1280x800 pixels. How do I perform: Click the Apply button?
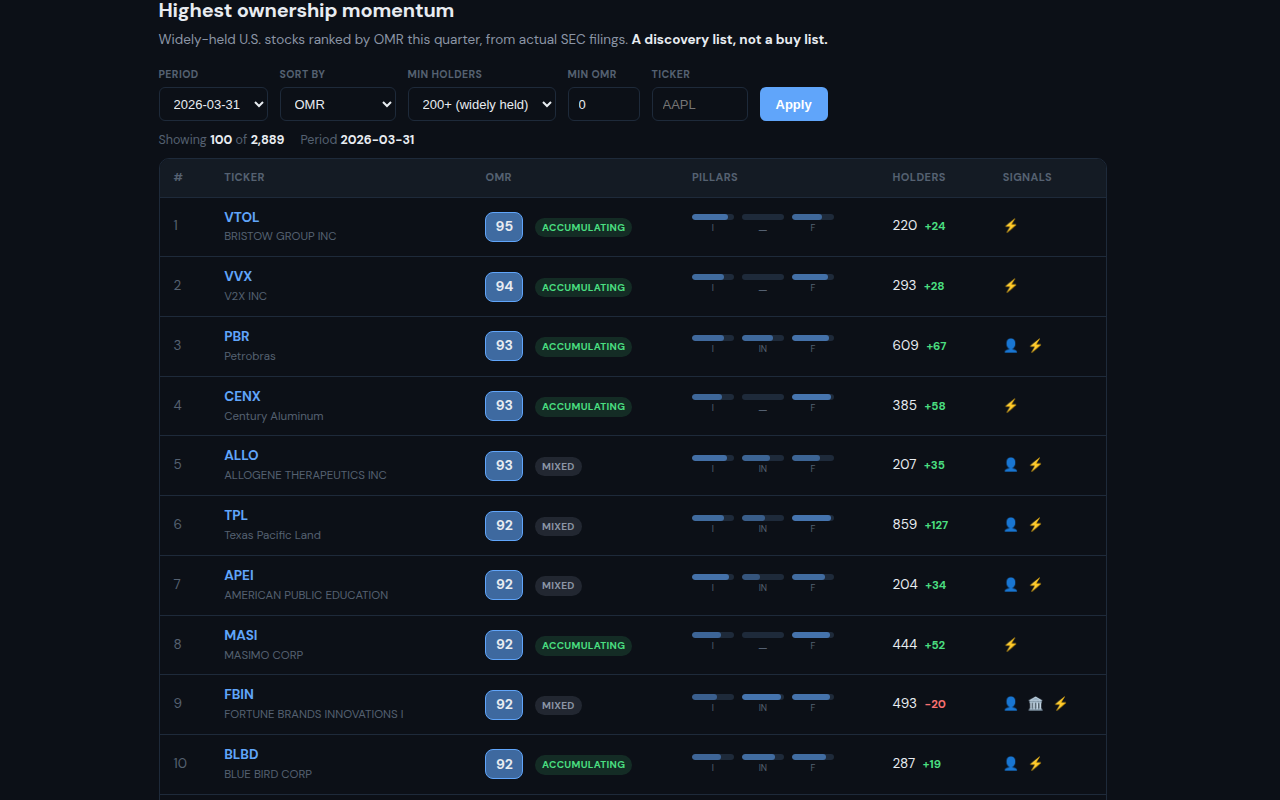coord(794,104)
